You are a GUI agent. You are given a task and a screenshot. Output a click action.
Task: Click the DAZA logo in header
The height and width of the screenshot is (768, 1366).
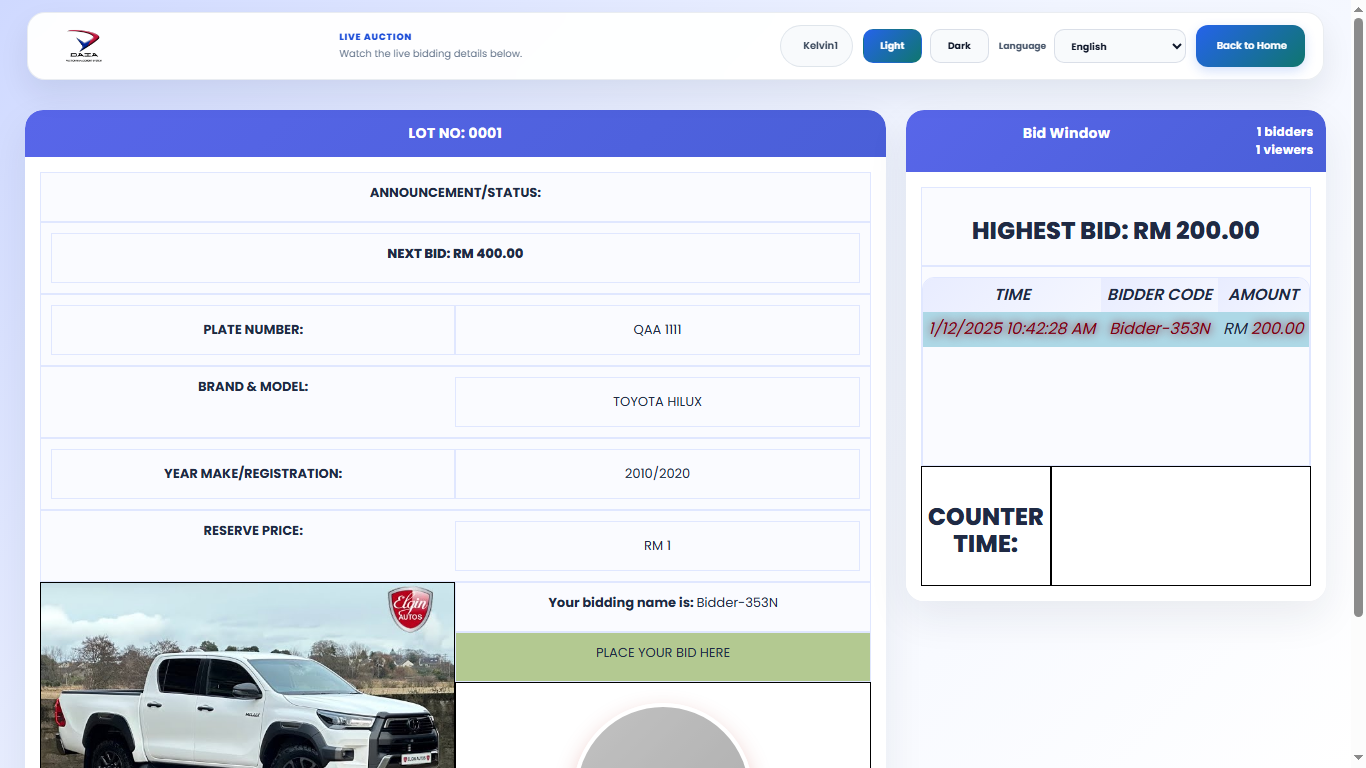tap(83, 46)
